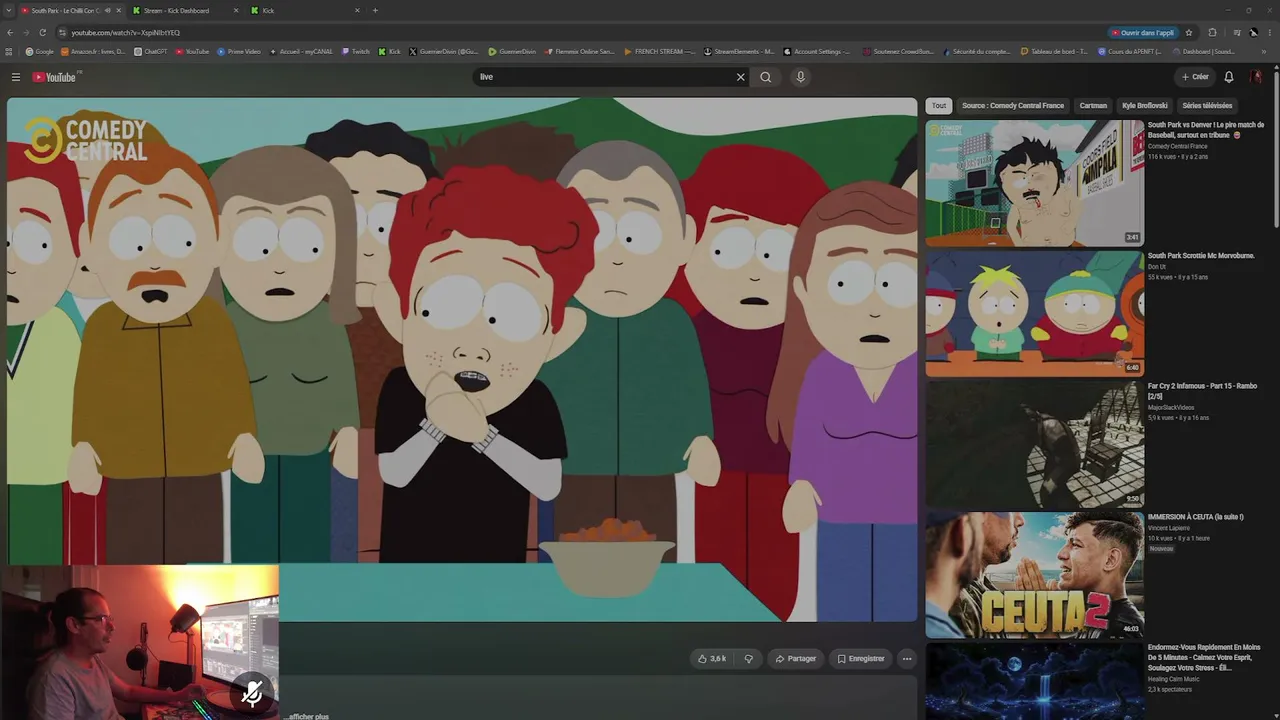
Task: Go back with the browser back arrow
Action: (11, 32)
